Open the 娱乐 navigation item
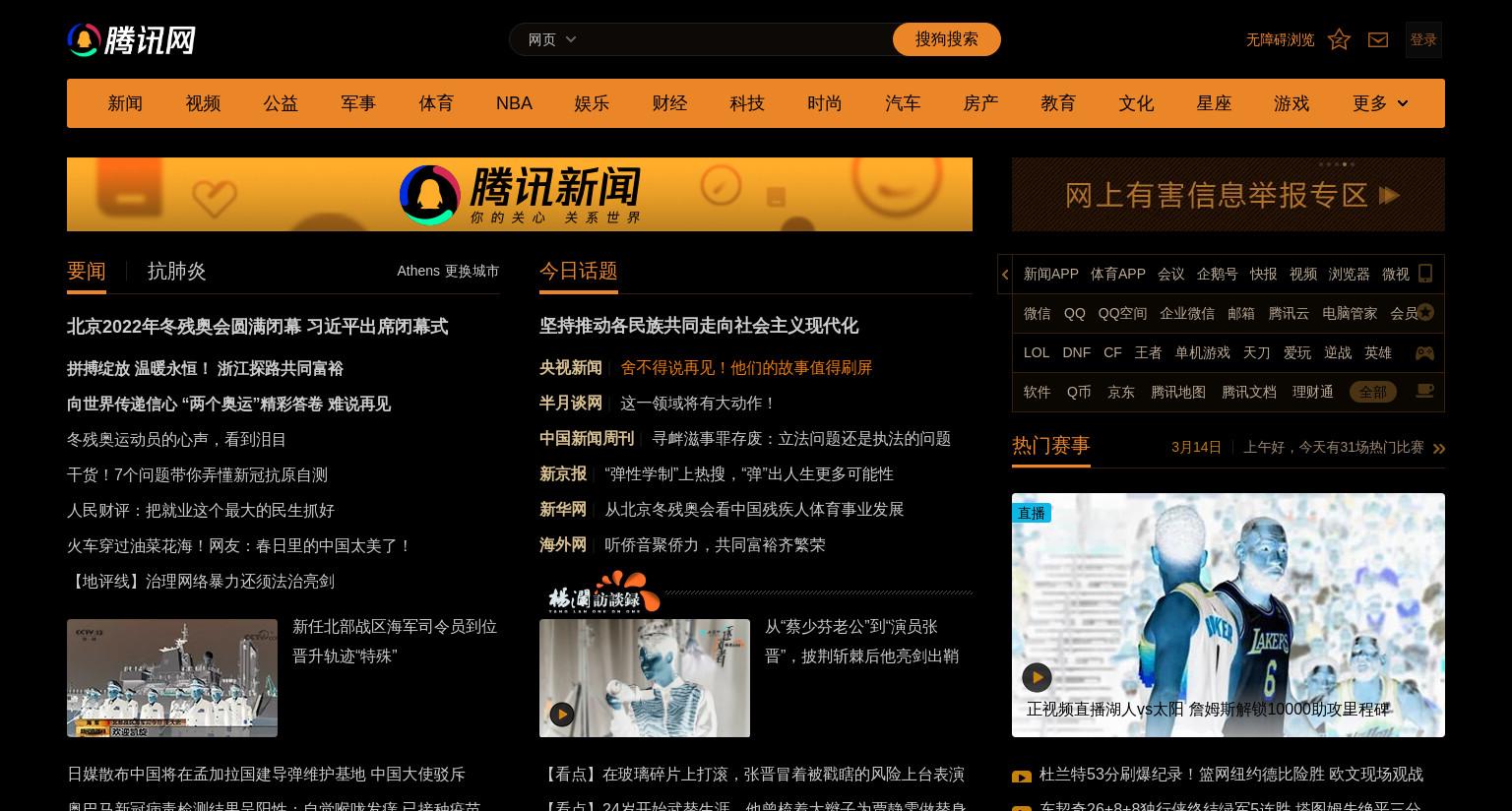Screen dimensions: 1512x811 click(x=592, y=103)
